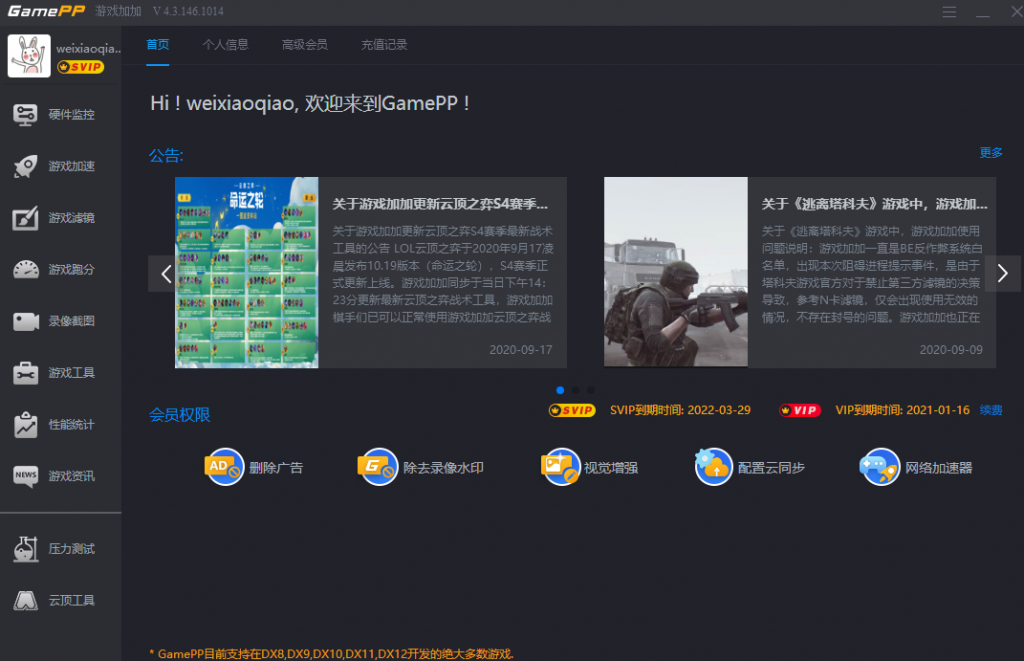
Task: Select first carousel page dot
Action: (560, 390)
